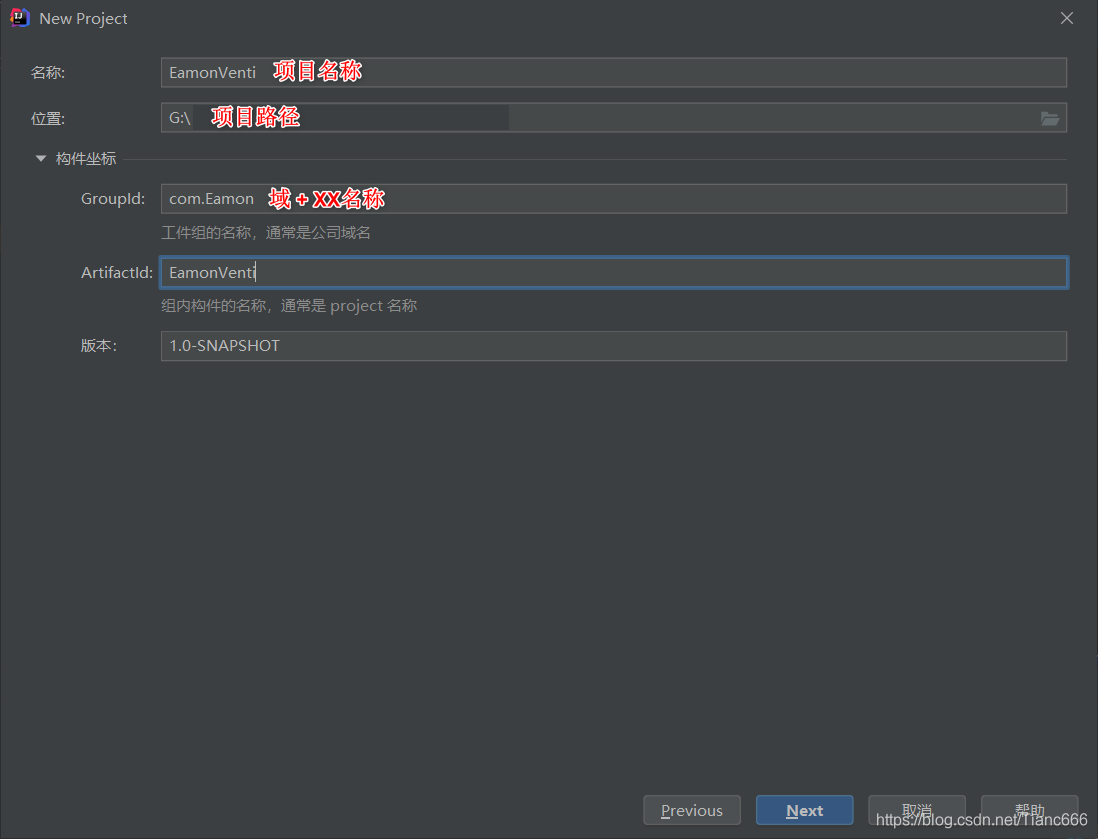The height and width of the screenshot is (839, 1098).
Task: Click the 位置 label
Action: coord(48,118)
